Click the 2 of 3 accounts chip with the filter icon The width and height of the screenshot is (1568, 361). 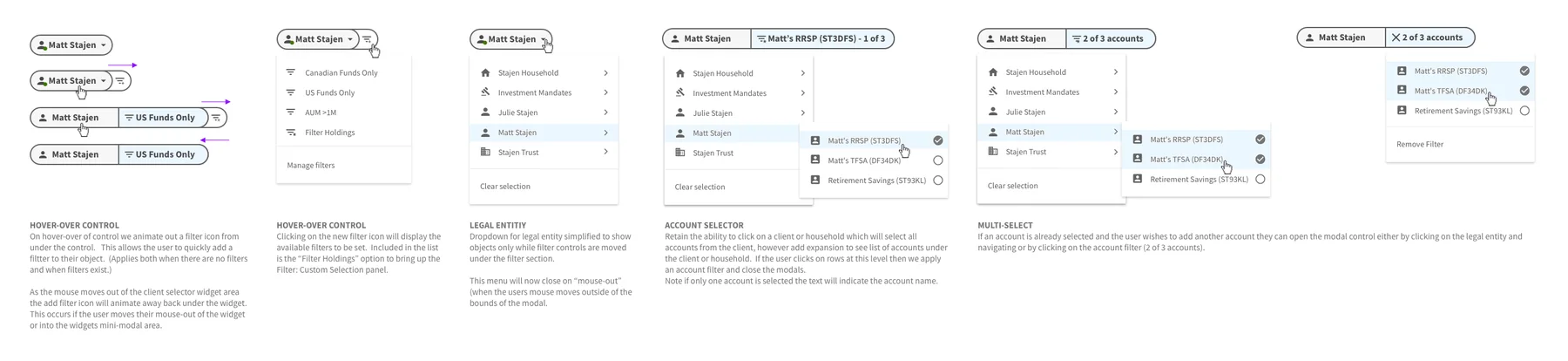1111,38
